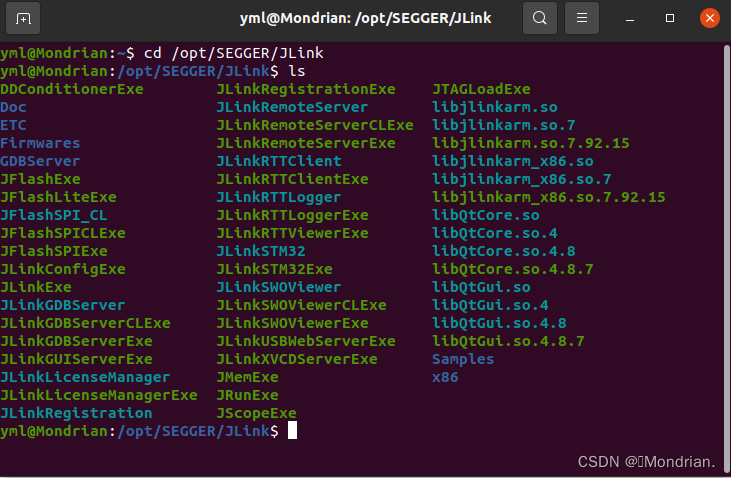
Task: Click the x86 directory entry
Action: (445, 377)
